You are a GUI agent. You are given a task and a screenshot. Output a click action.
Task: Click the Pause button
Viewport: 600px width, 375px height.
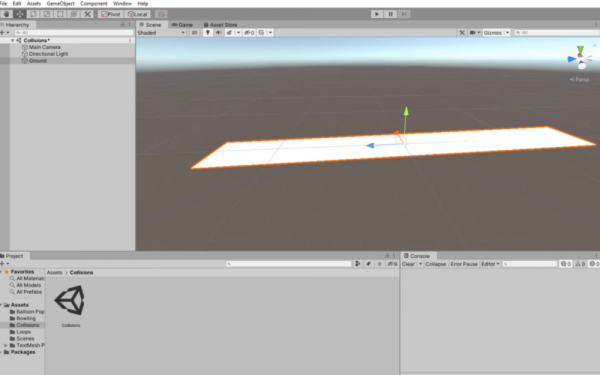[390, 14]
